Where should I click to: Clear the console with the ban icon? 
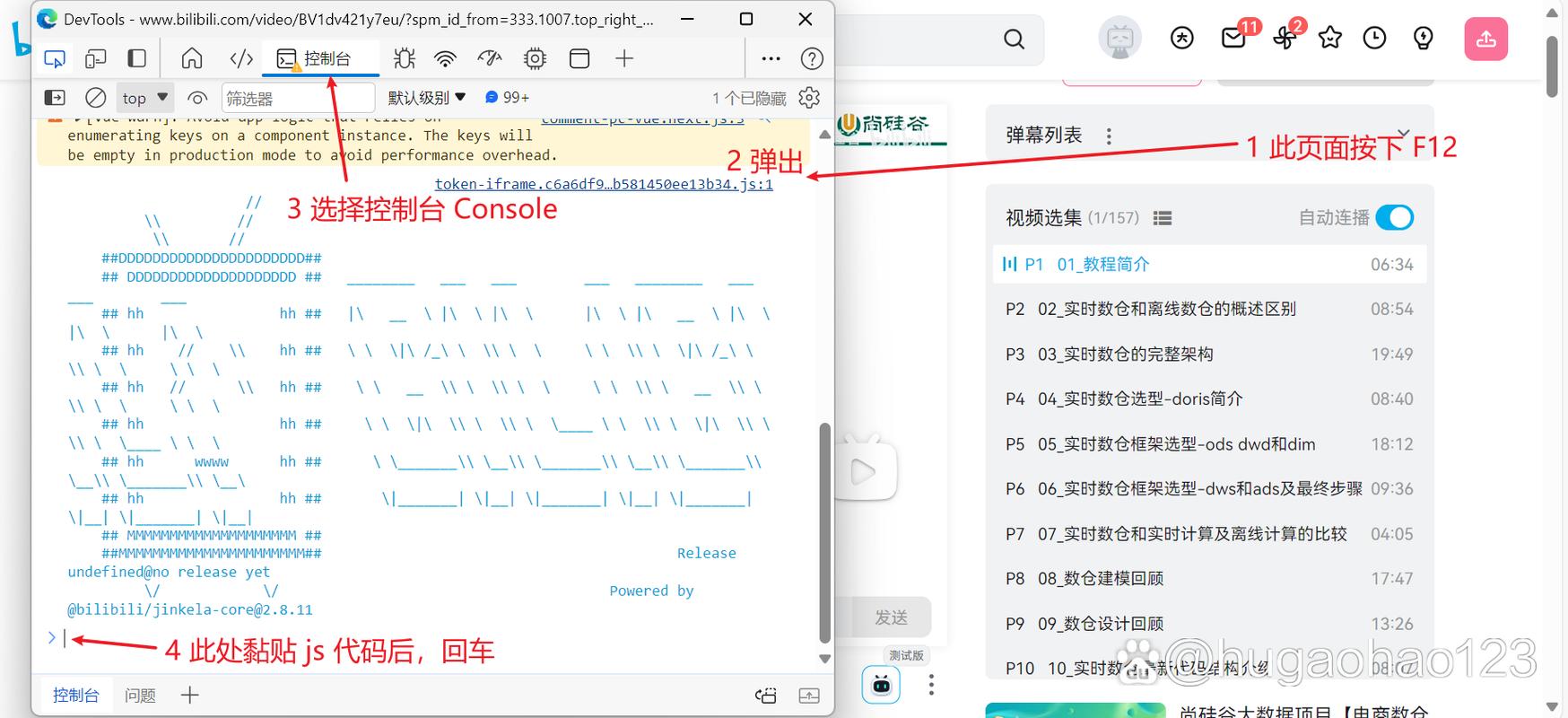click(x=95, y=98)
